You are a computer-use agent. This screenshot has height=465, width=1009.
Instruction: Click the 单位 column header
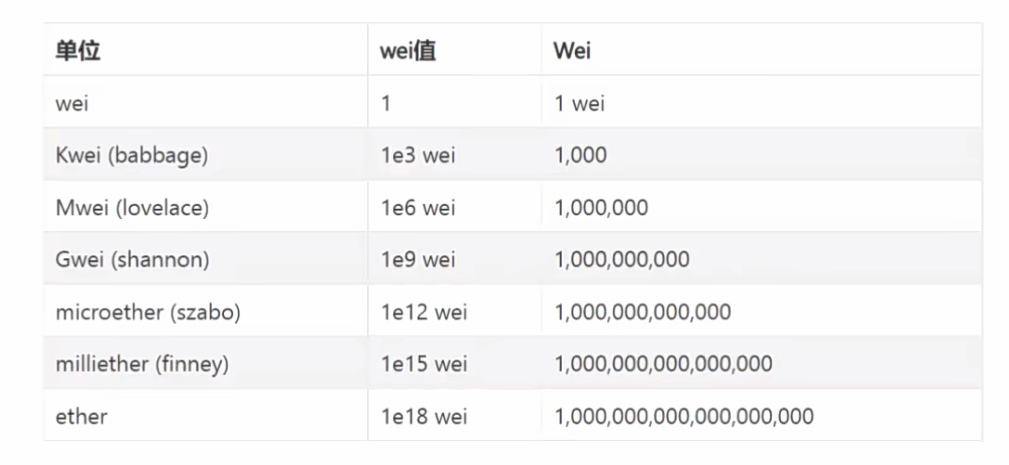click(x=77, y=51)
